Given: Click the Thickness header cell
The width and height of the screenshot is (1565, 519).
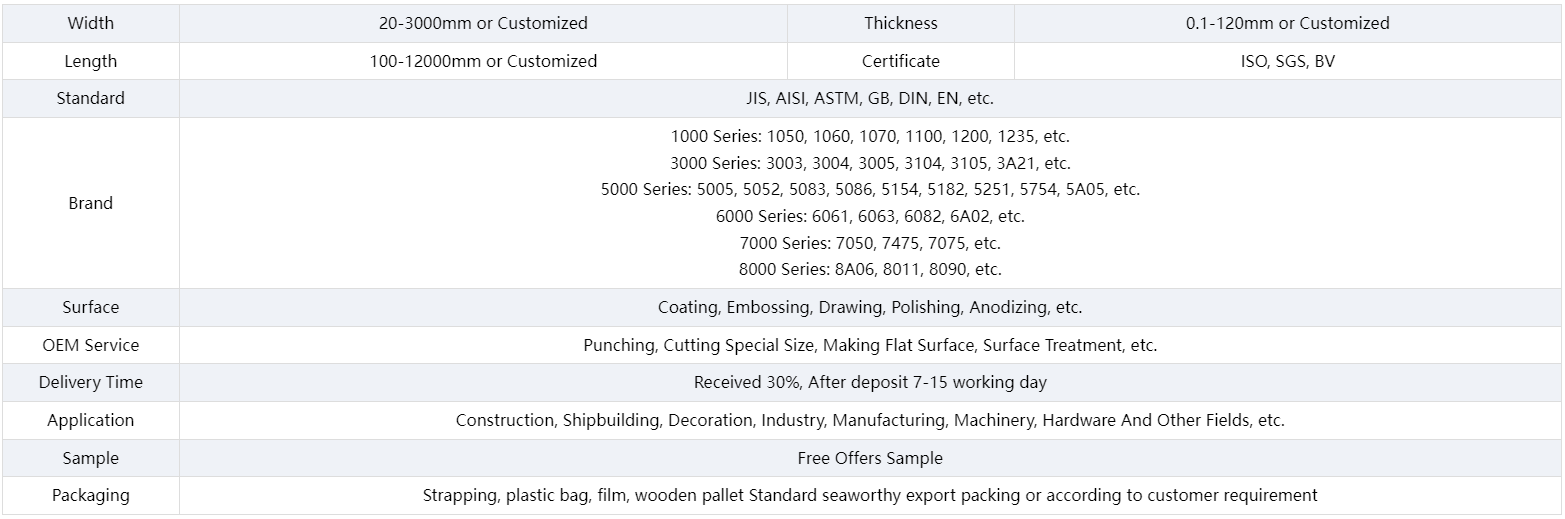Looking at the screenshot, I should (900, 23).
